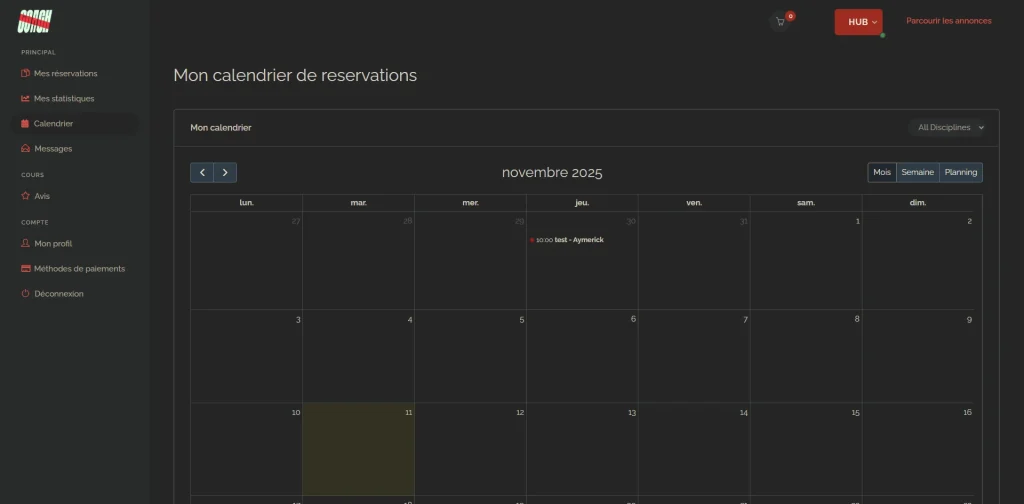
Task: Go to next month arrow
Action: pyautogui.click(x=225, y=172)
